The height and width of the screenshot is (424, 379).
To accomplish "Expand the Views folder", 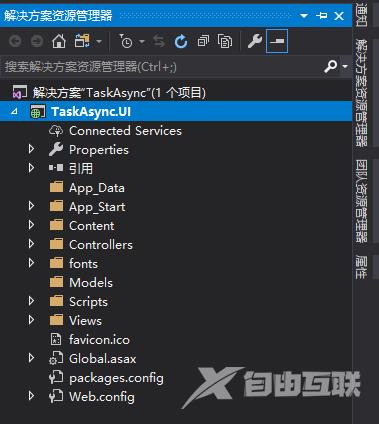I will click(31, 320).
